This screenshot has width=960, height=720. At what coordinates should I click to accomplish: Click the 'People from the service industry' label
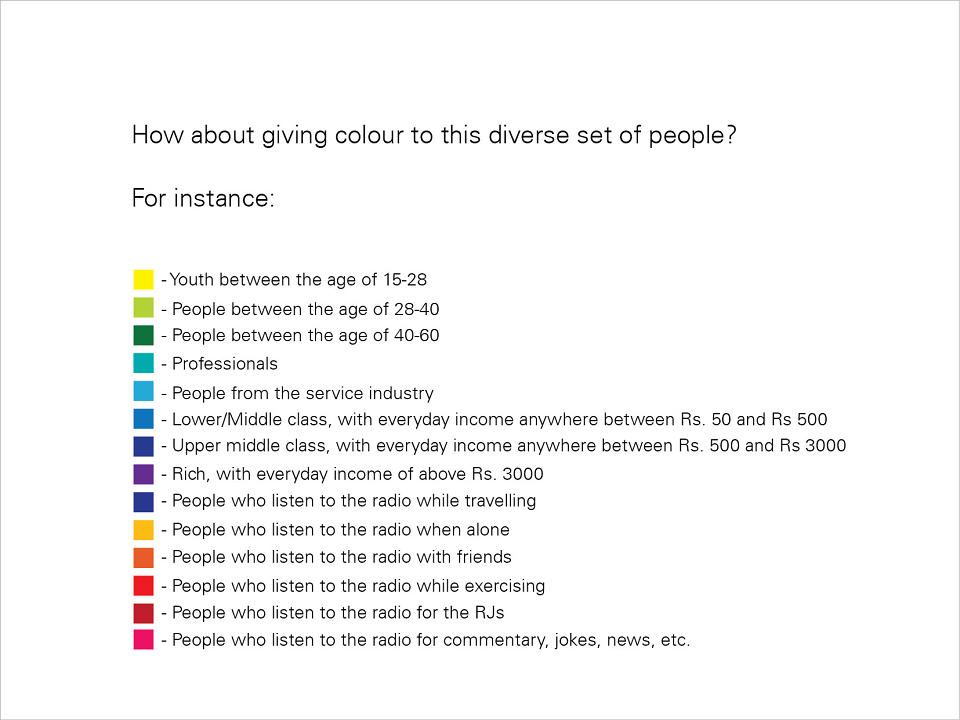click(302, 393)
